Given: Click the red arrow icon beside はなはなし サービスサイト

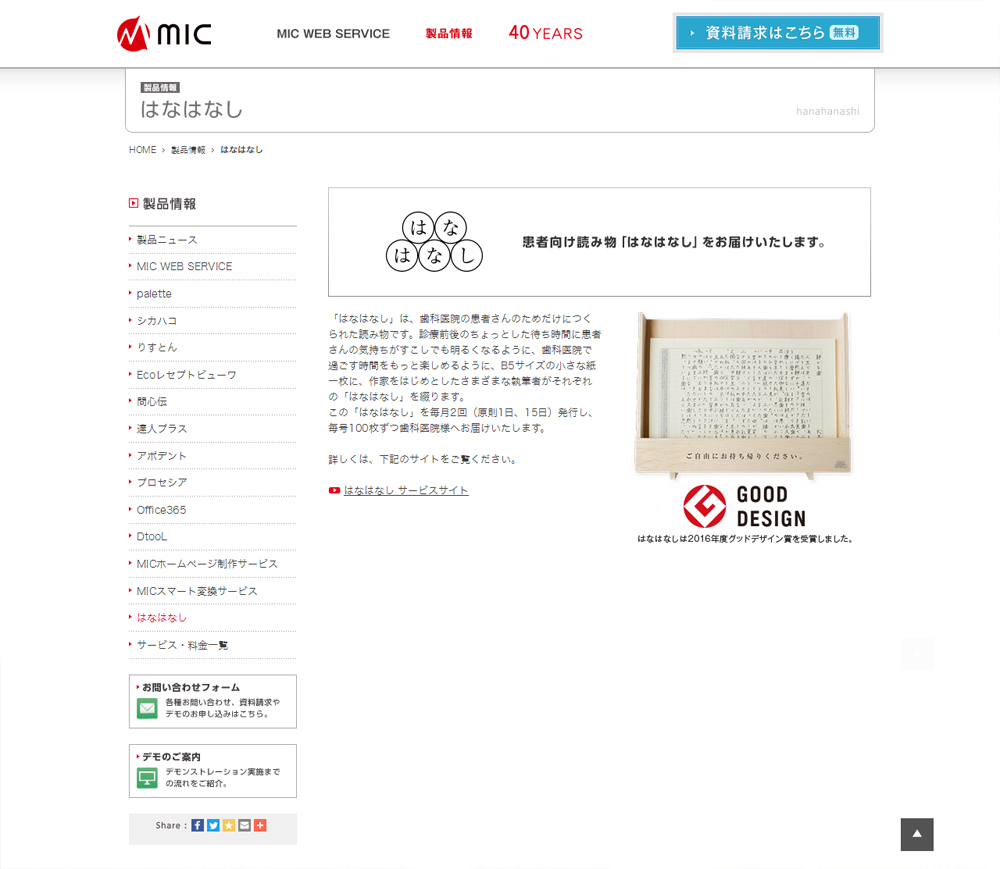Looking at the screenshot, I should tap(334, 490).
